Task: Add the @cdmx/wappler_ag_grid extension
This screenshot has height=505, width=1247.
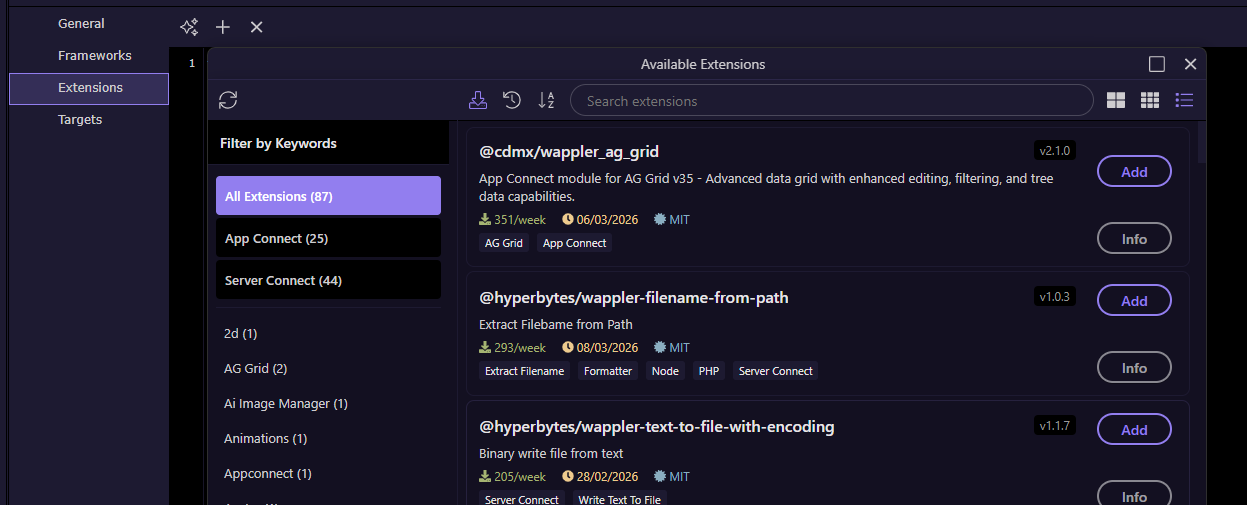Action: tap(1134, 171)
